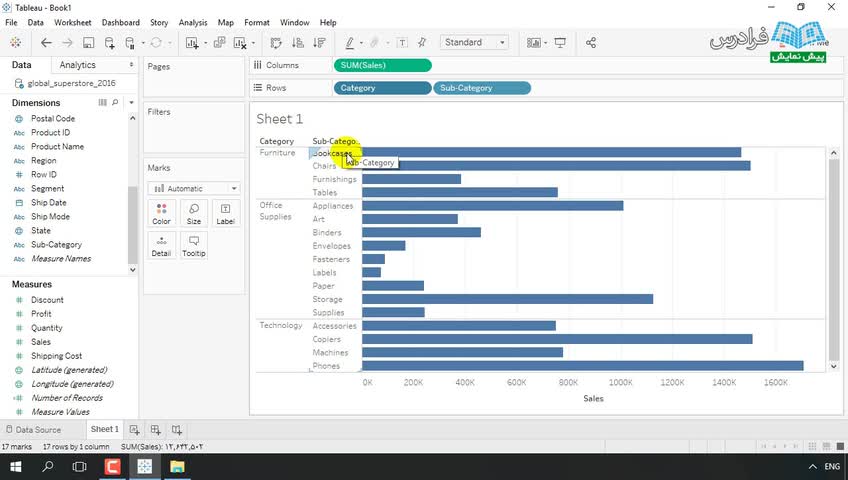848x480 pixels.
Task: Open the Pause Auto Updates dropdown arrow
Action: [x=143, y=43]
